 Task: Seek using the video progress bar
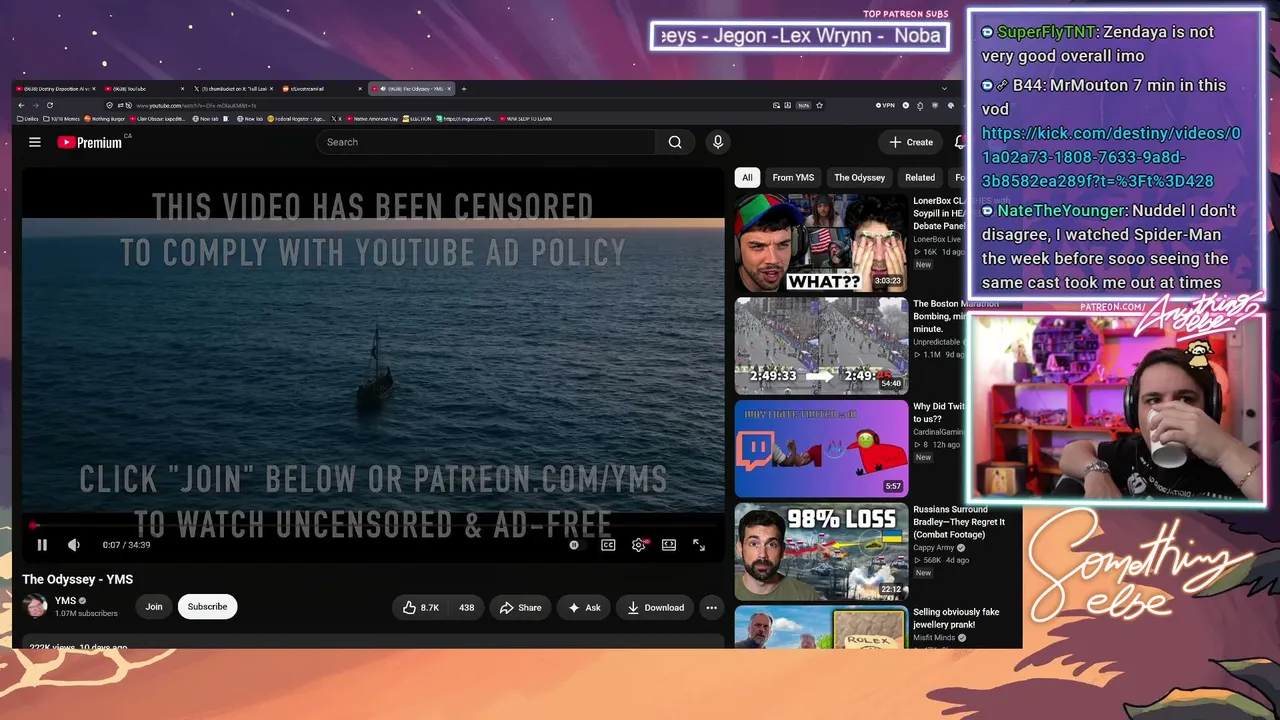click(x=372, y=525)
